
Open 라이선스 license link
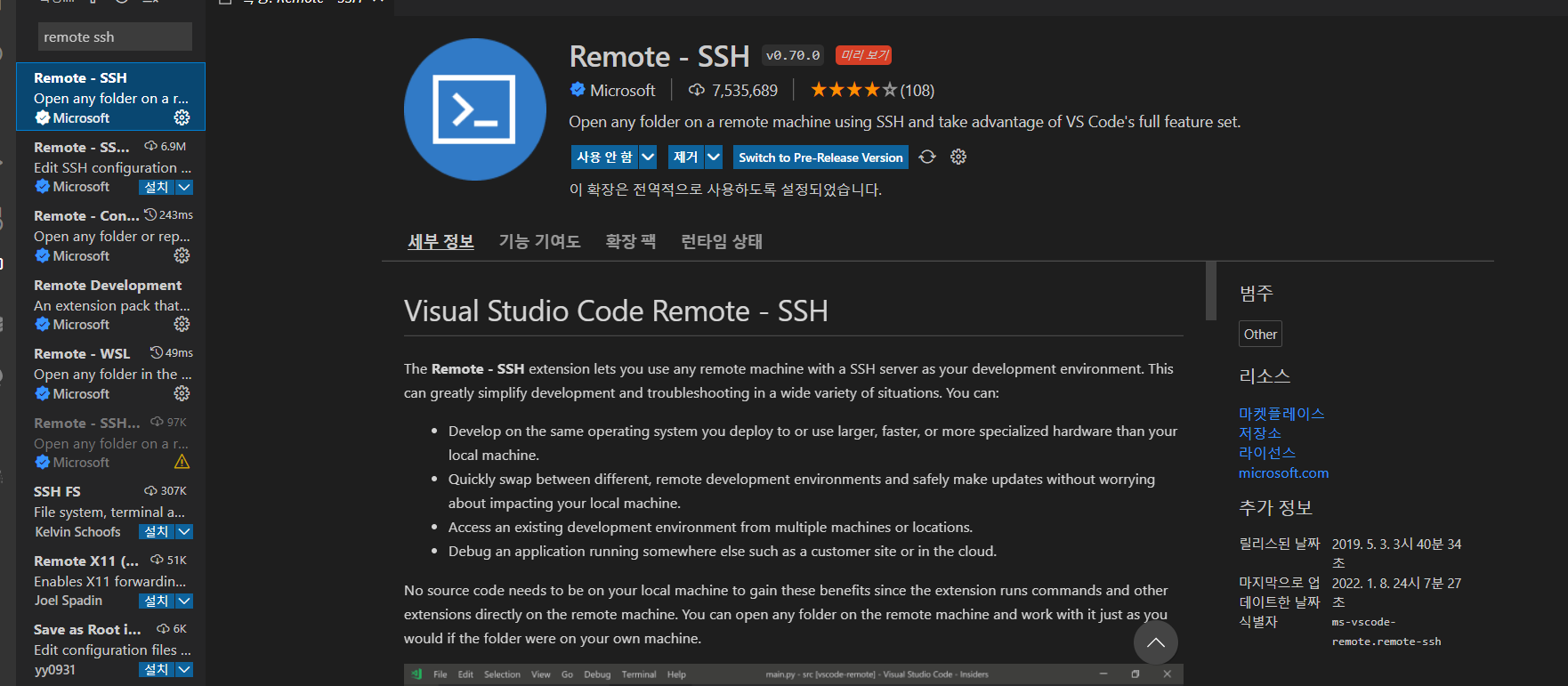1267,452
